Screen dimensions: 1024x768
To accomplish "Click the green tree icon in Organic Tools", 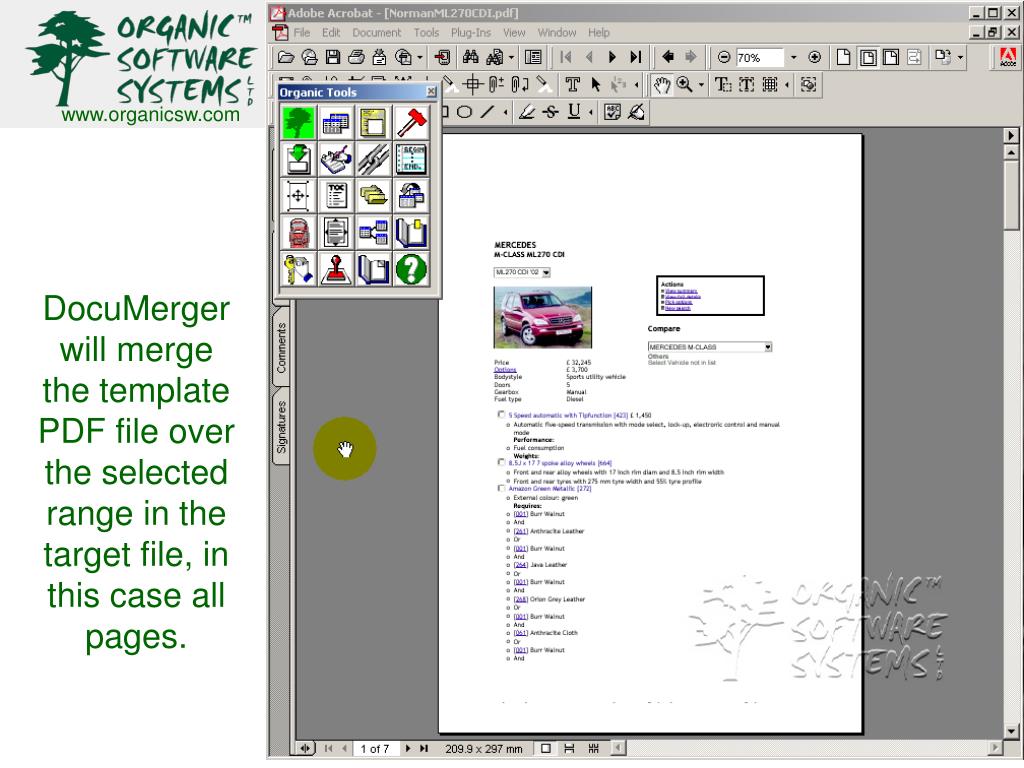I will coord(298,122).
